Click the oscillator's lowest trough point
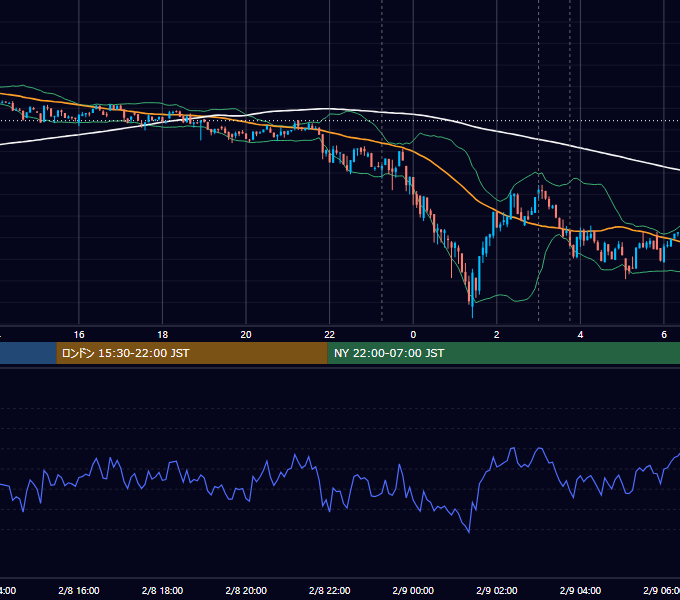Image resolution: width=680 pixels, height=600 pixels. pos(469,532)
